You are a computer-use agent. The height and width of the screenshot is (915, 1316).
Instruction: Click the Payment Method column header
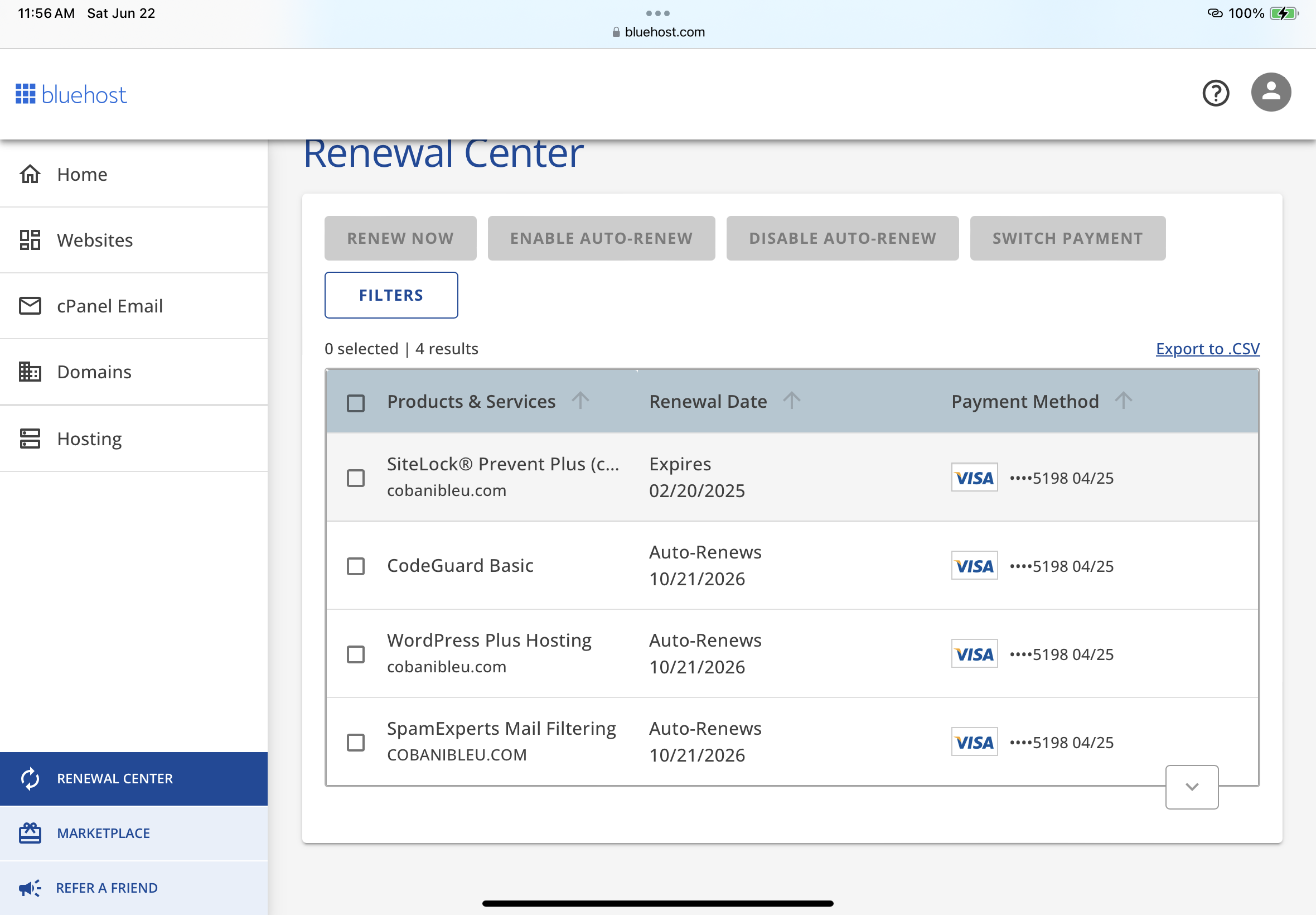[1024, 401]
